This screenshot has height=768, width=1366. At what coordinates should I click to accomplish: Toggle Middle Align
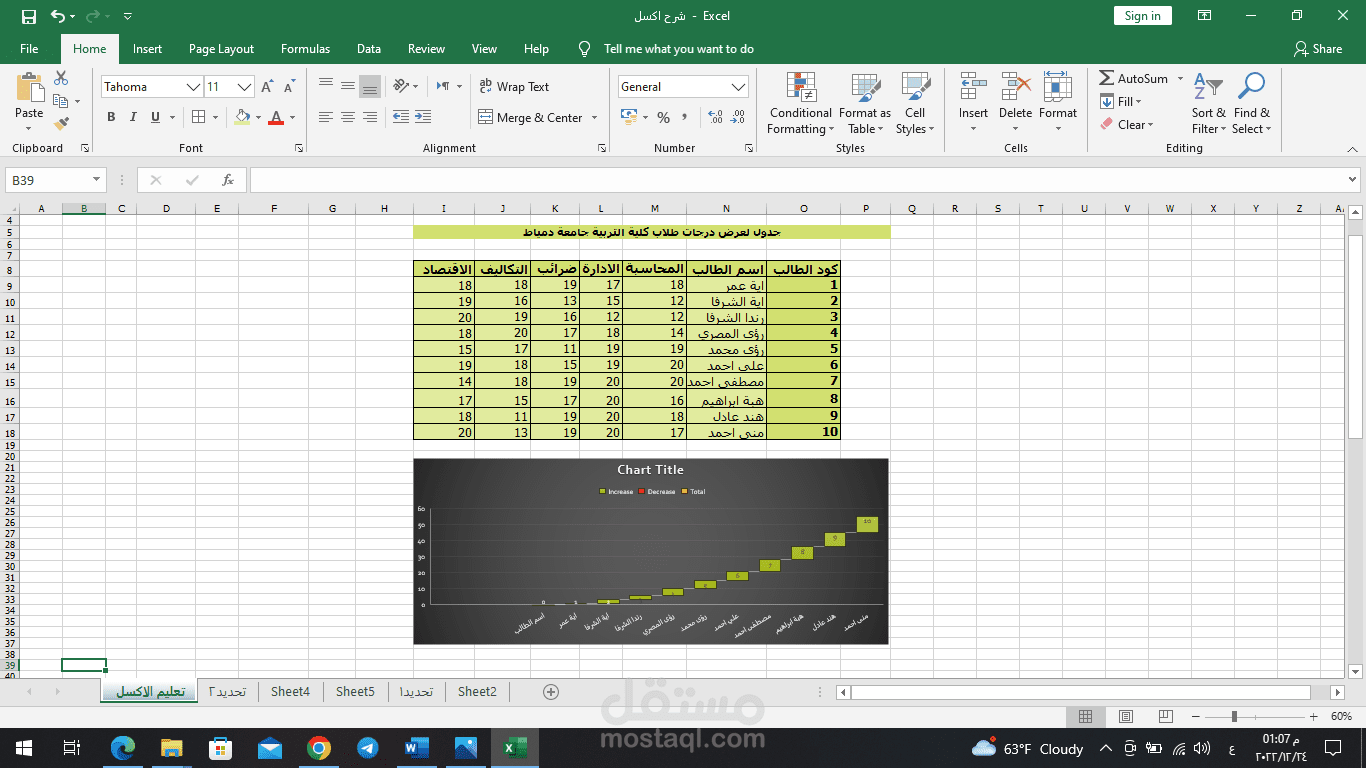[348, 86]
